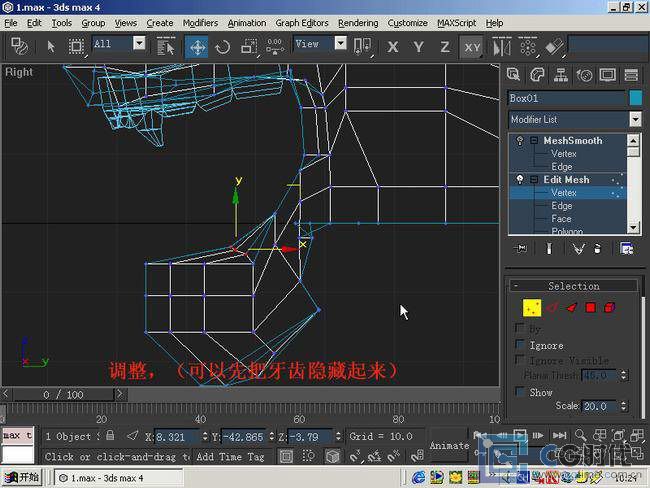Toggle Ignore Visible Edges checkbox
The width and height of the screenshot is (650, 488).
point(520,359)
